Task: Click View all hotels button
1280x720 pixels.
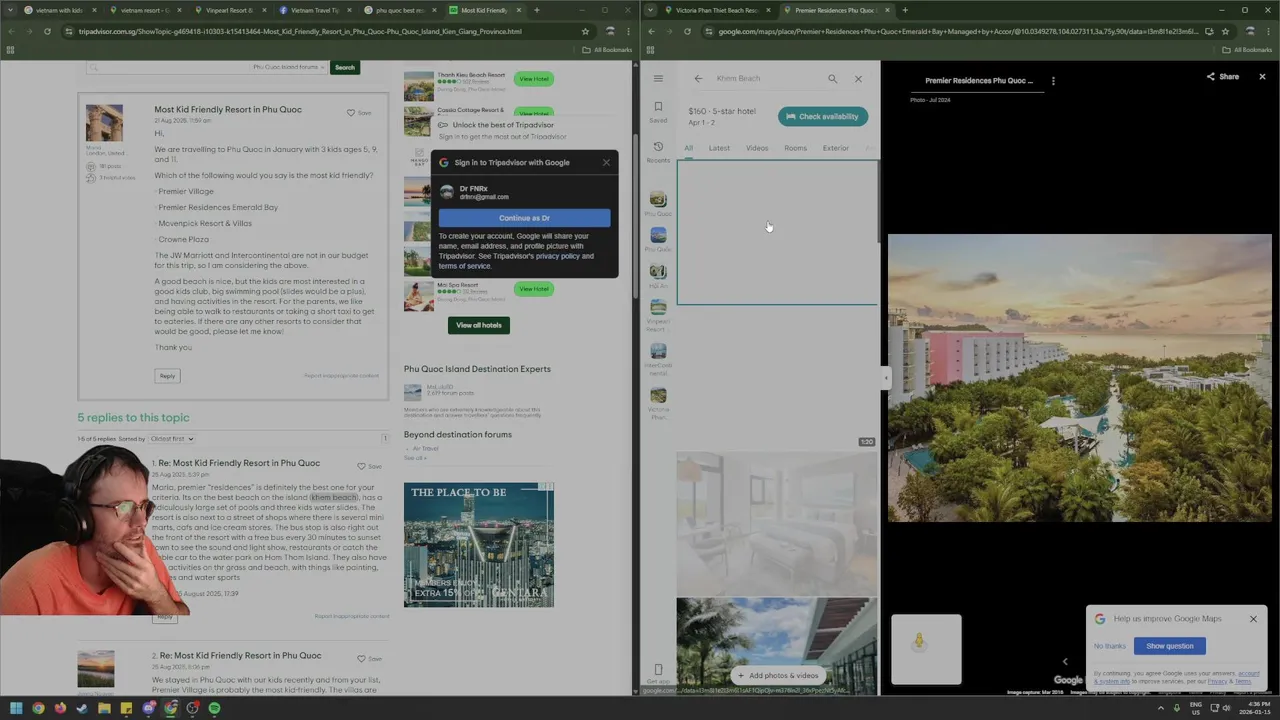Action: tap(479, 325)
